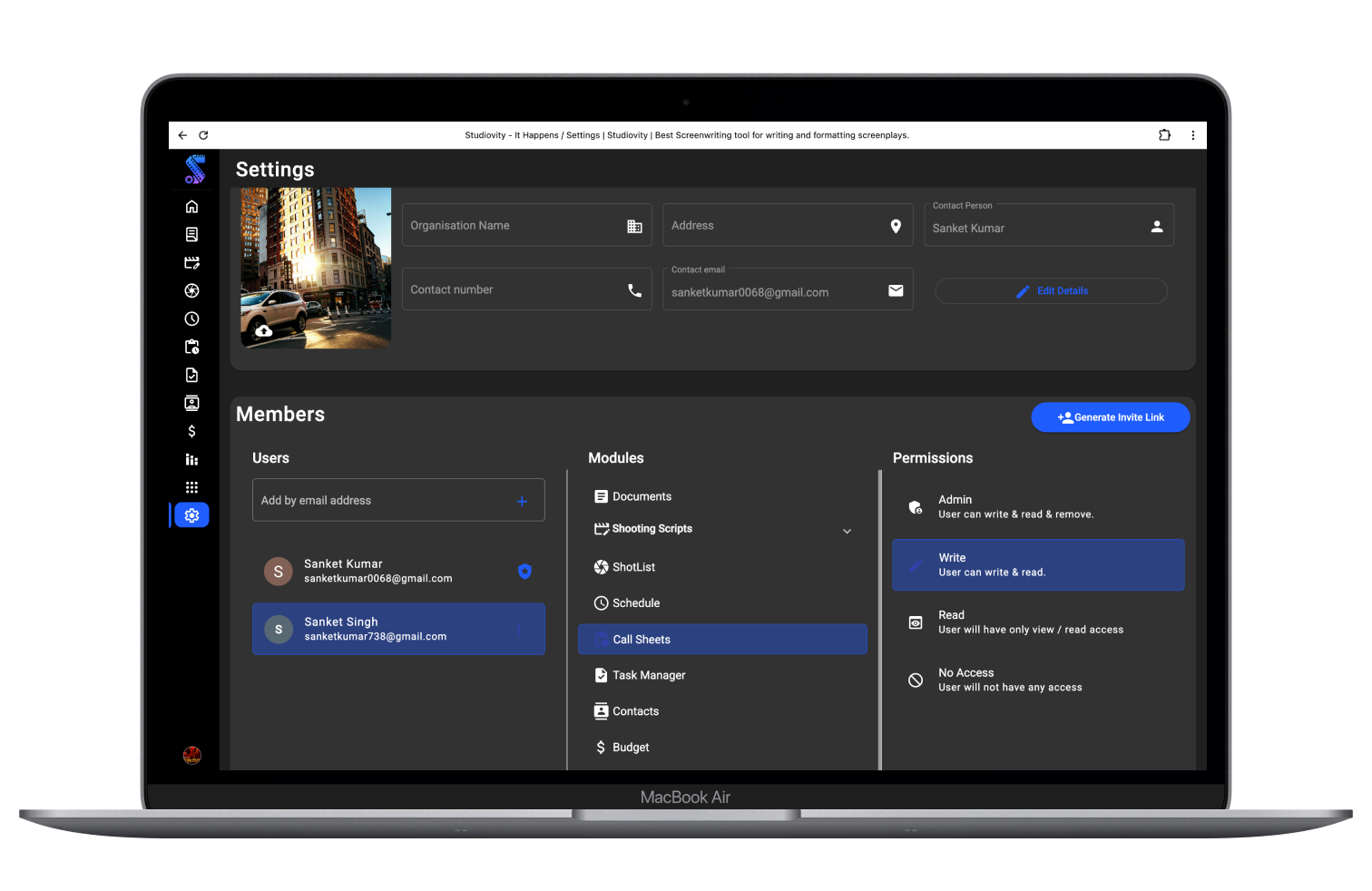Viewport: 1372px width, 891px height.
Task: Click the Add by email address field
Action: tap(398, 500)
